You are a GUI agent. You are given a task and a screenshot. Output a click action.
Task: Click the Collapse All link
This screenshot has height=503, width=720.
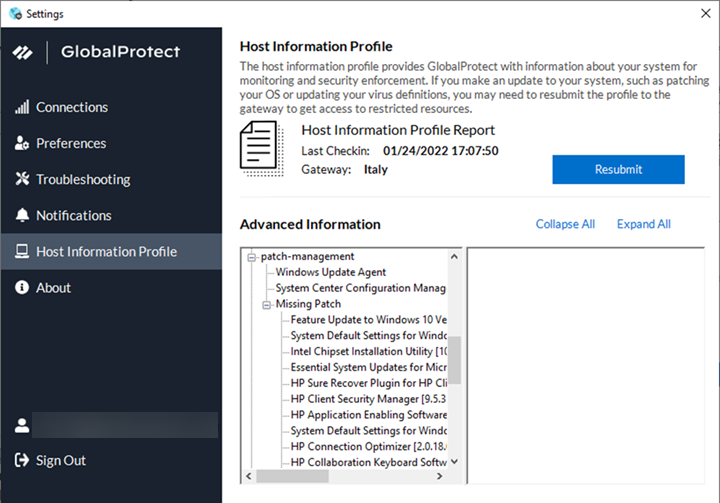565,224
